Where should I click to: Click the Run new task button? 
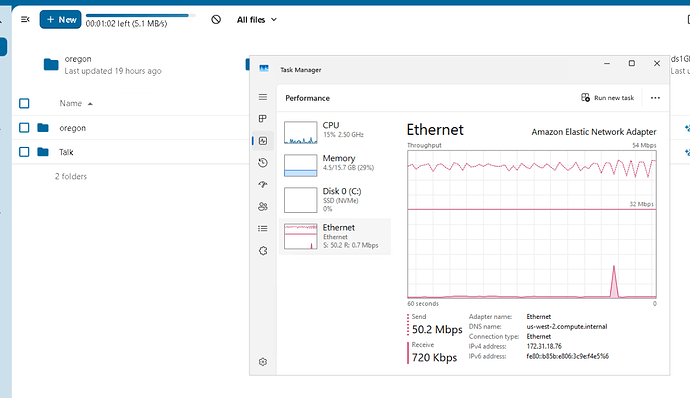pos(607,98)
